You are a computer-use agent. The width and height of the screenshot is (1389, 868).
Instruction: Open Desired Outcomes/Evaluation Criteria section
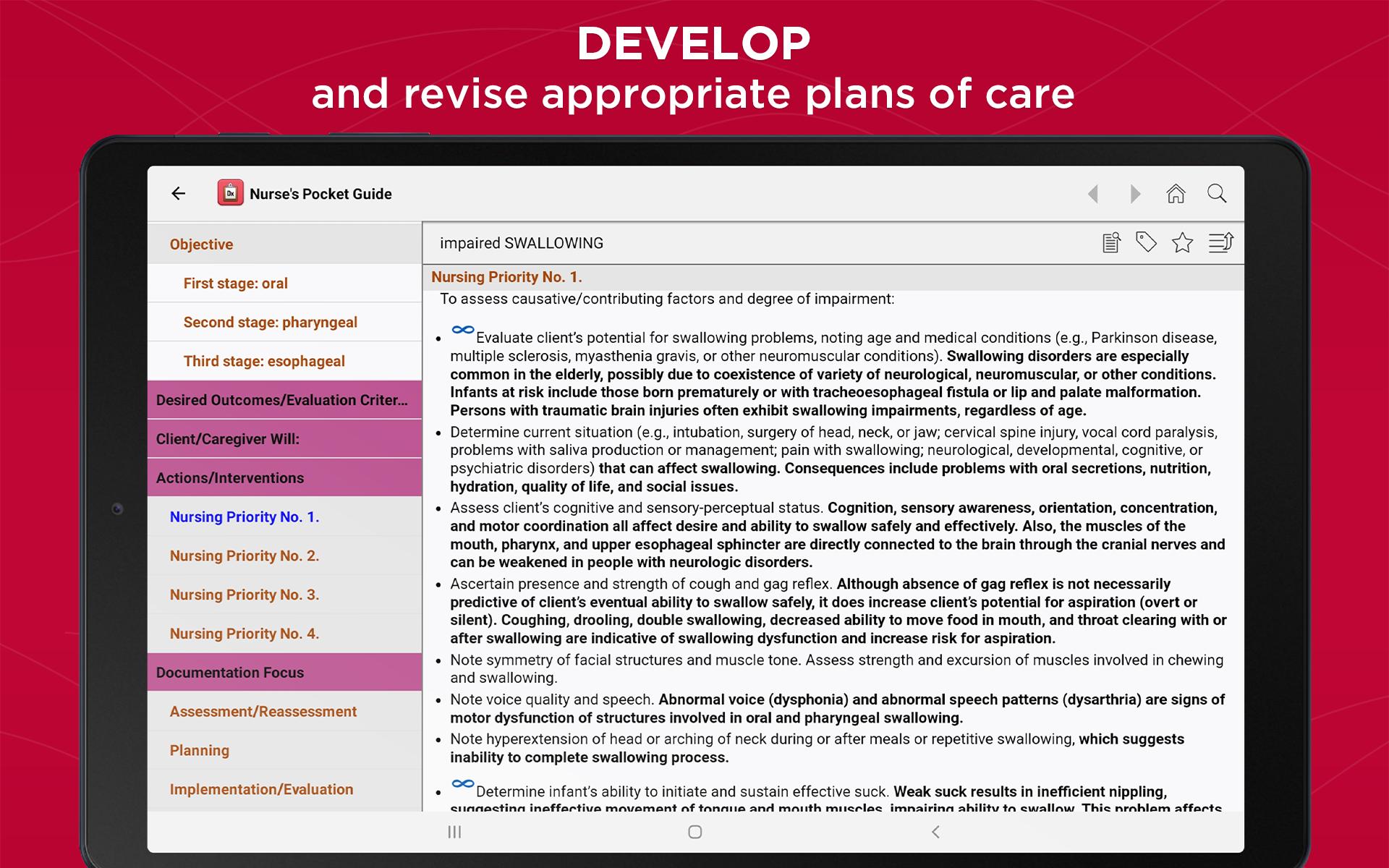point(284,400)
